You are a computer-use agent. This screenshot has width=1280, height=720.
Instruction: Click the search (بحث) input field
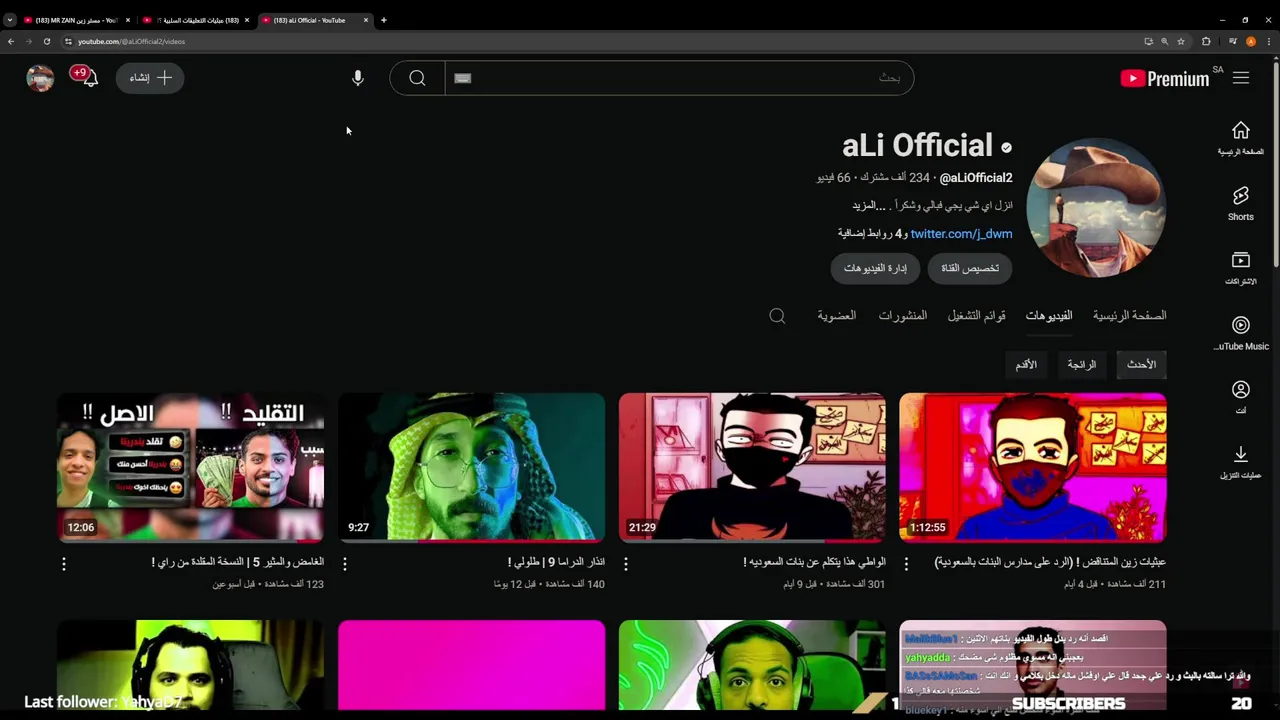pos(680,78)
